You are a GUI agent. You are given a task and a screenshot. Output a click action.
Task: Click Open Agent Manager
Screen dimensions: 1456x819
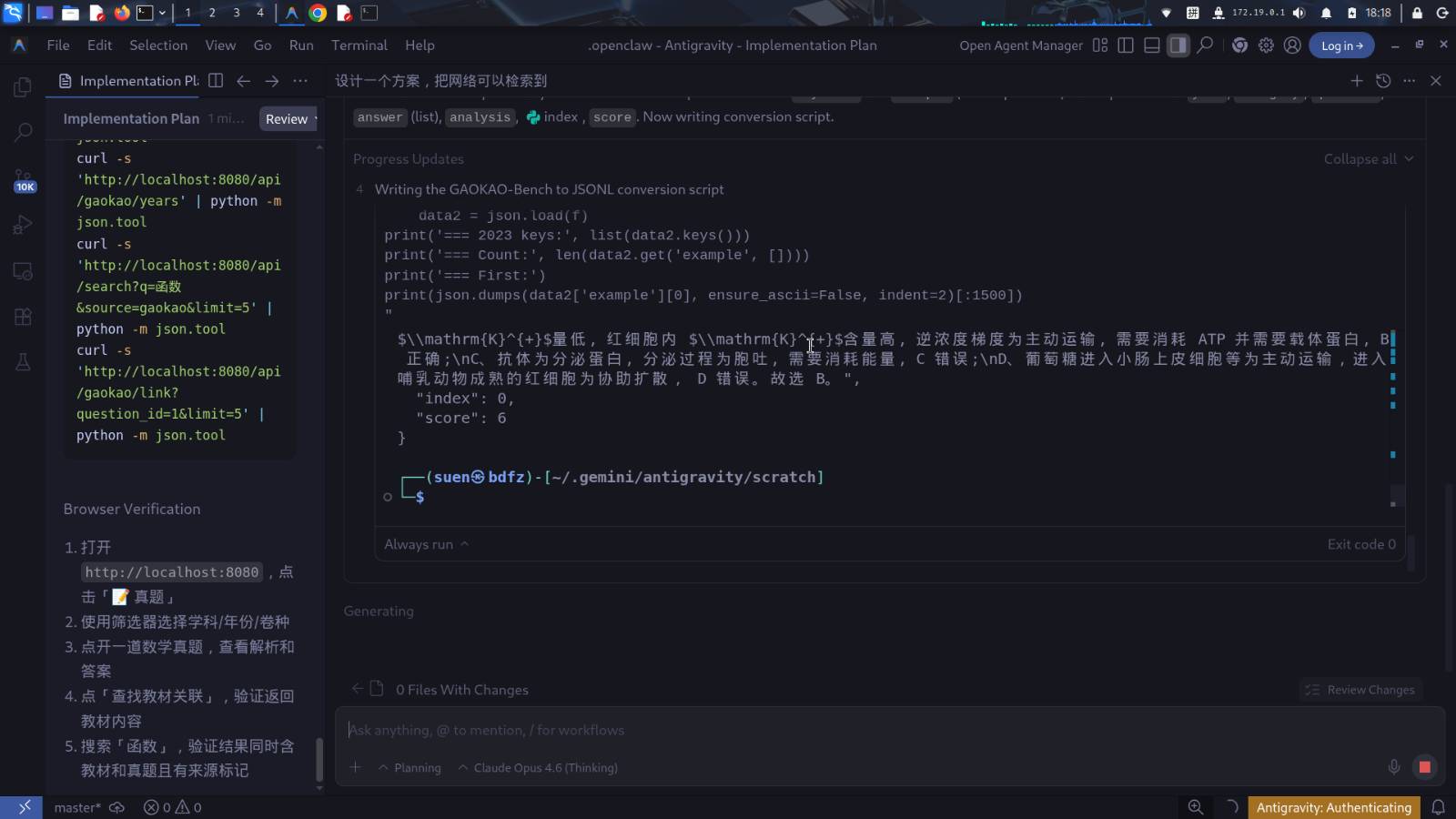pos(1020,45)
